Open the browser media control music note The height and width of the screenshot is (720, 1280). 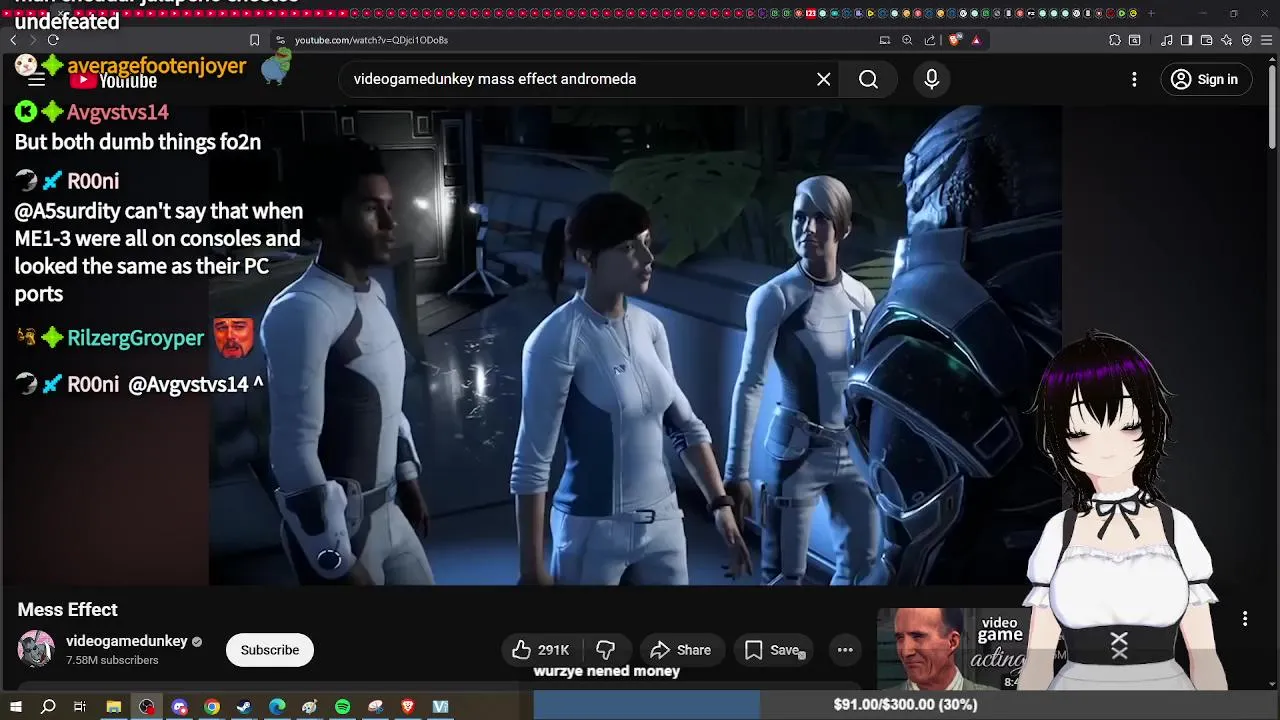(x=1166, y=40)
